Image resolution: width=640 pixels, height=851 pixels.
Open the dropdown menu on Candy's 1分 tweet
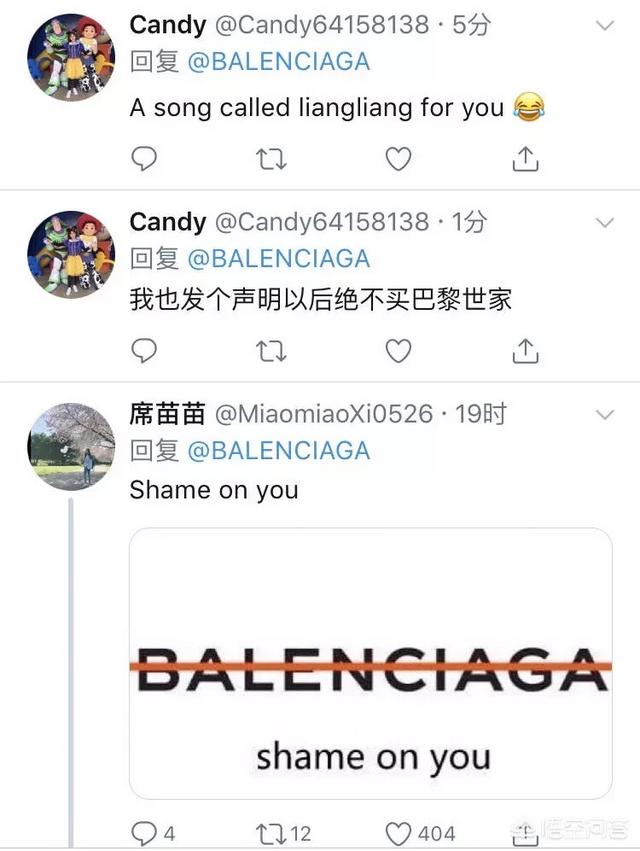click(605, 223)
